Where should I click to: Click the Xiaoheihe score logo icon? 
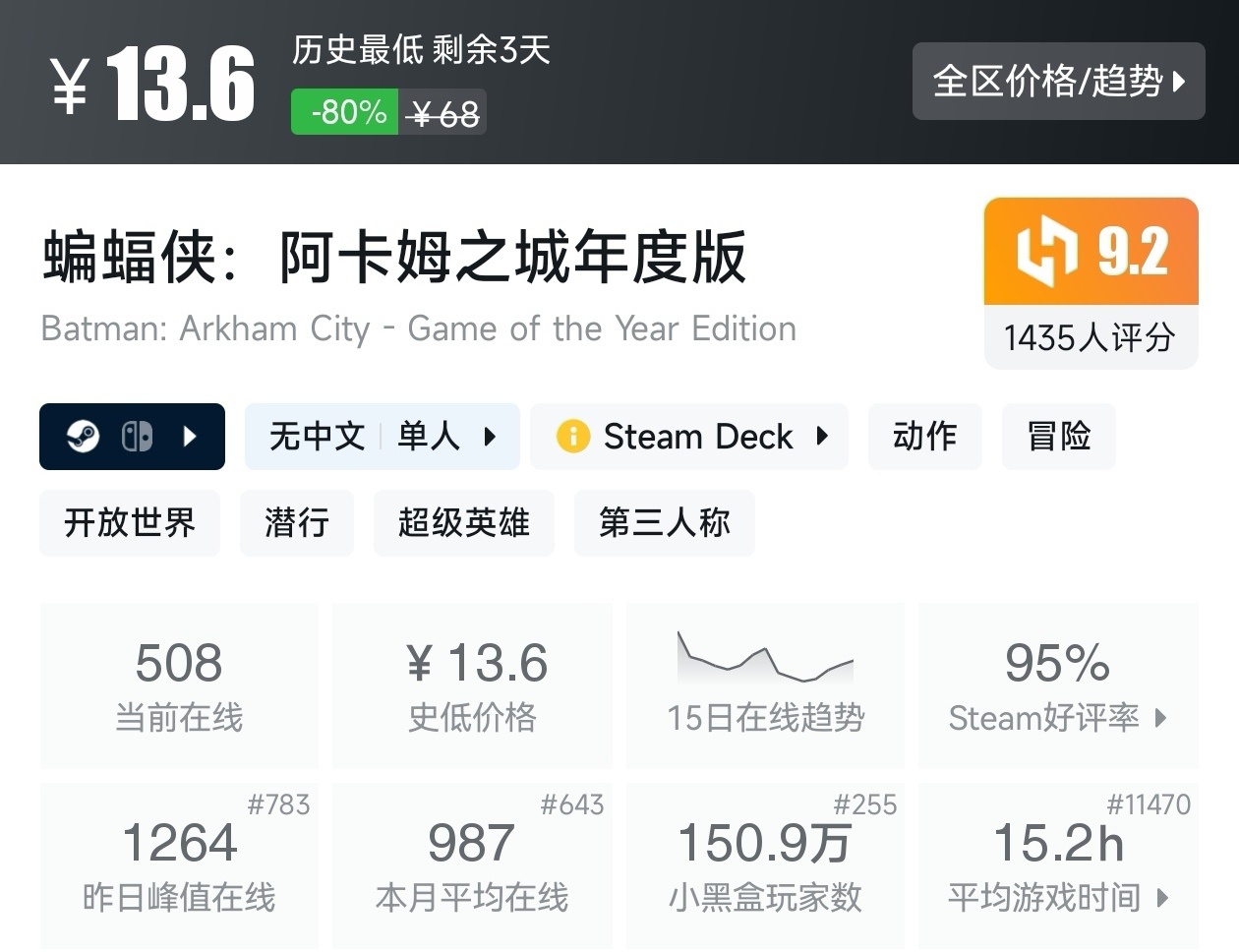tap(1047, 253)
